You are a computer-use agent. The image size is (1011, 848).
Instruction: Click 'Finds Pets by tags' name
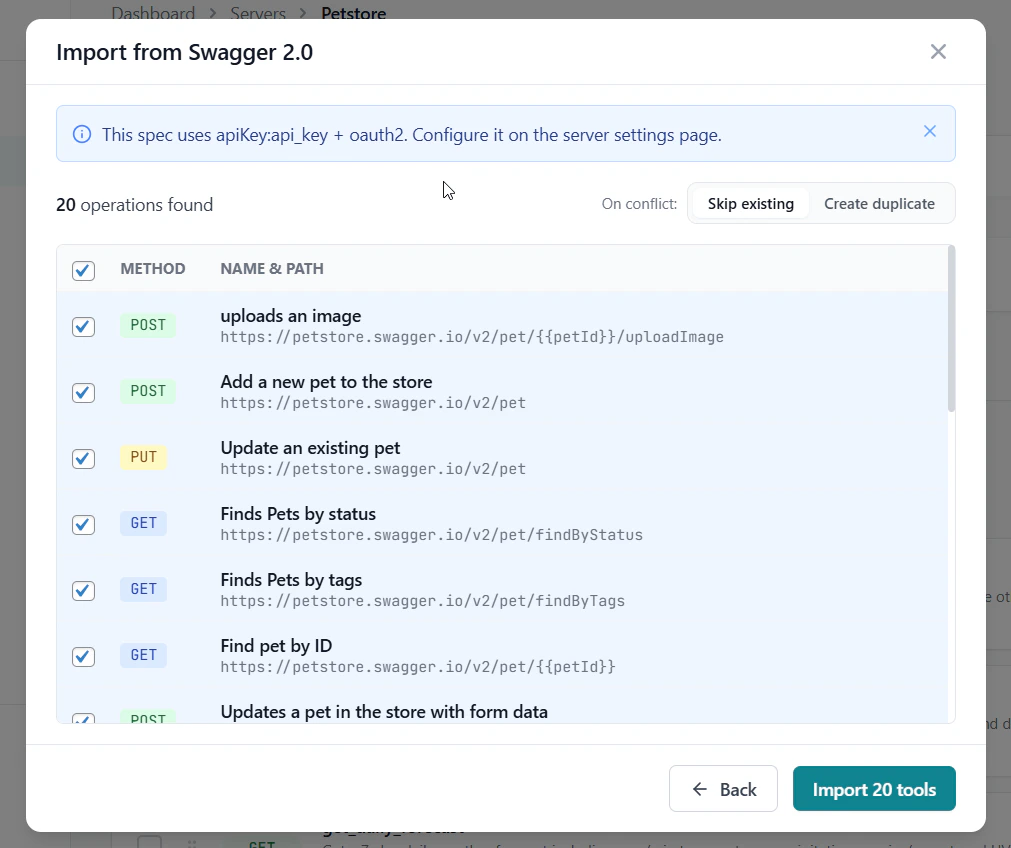tap(291, 580)
